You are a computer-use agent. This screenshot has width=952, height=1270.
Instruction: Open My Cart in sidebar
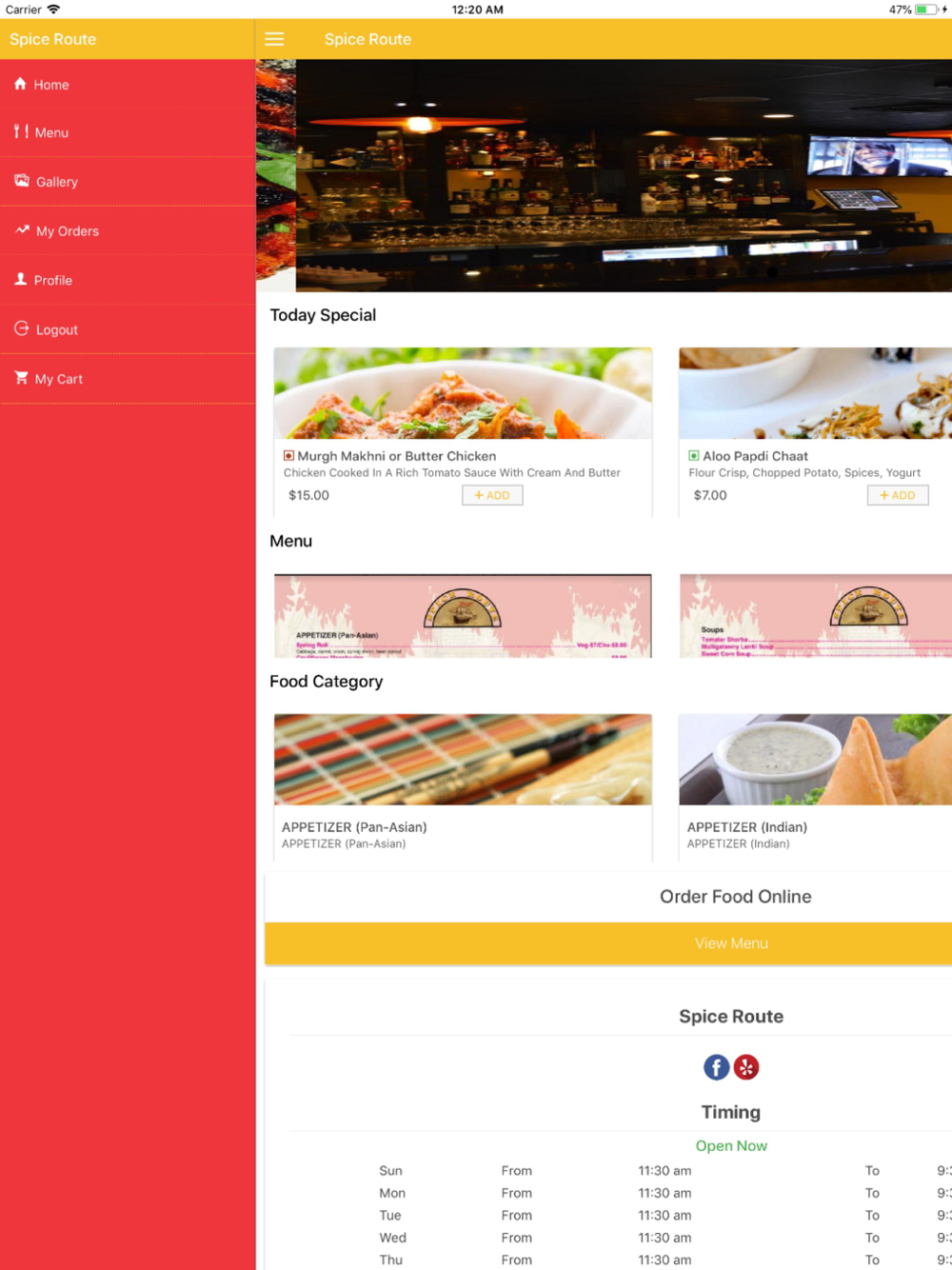(x=128, y=379)
